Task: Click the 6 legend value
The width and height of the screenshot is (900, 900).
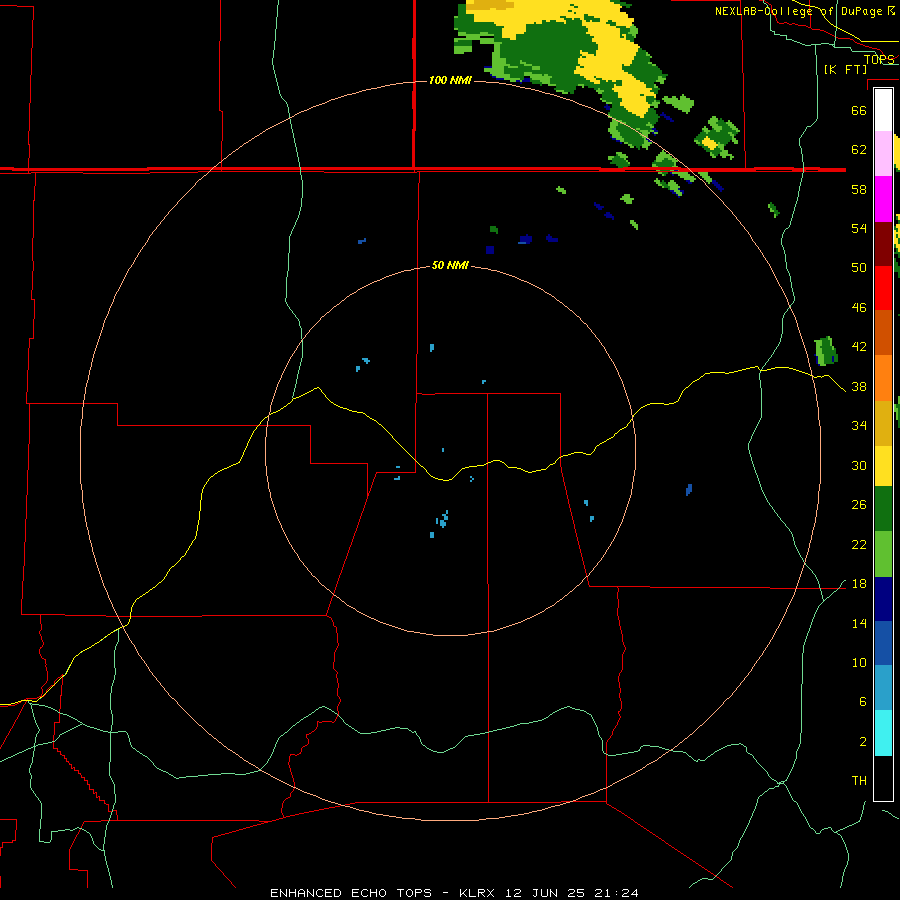Action: click(862, 702)
